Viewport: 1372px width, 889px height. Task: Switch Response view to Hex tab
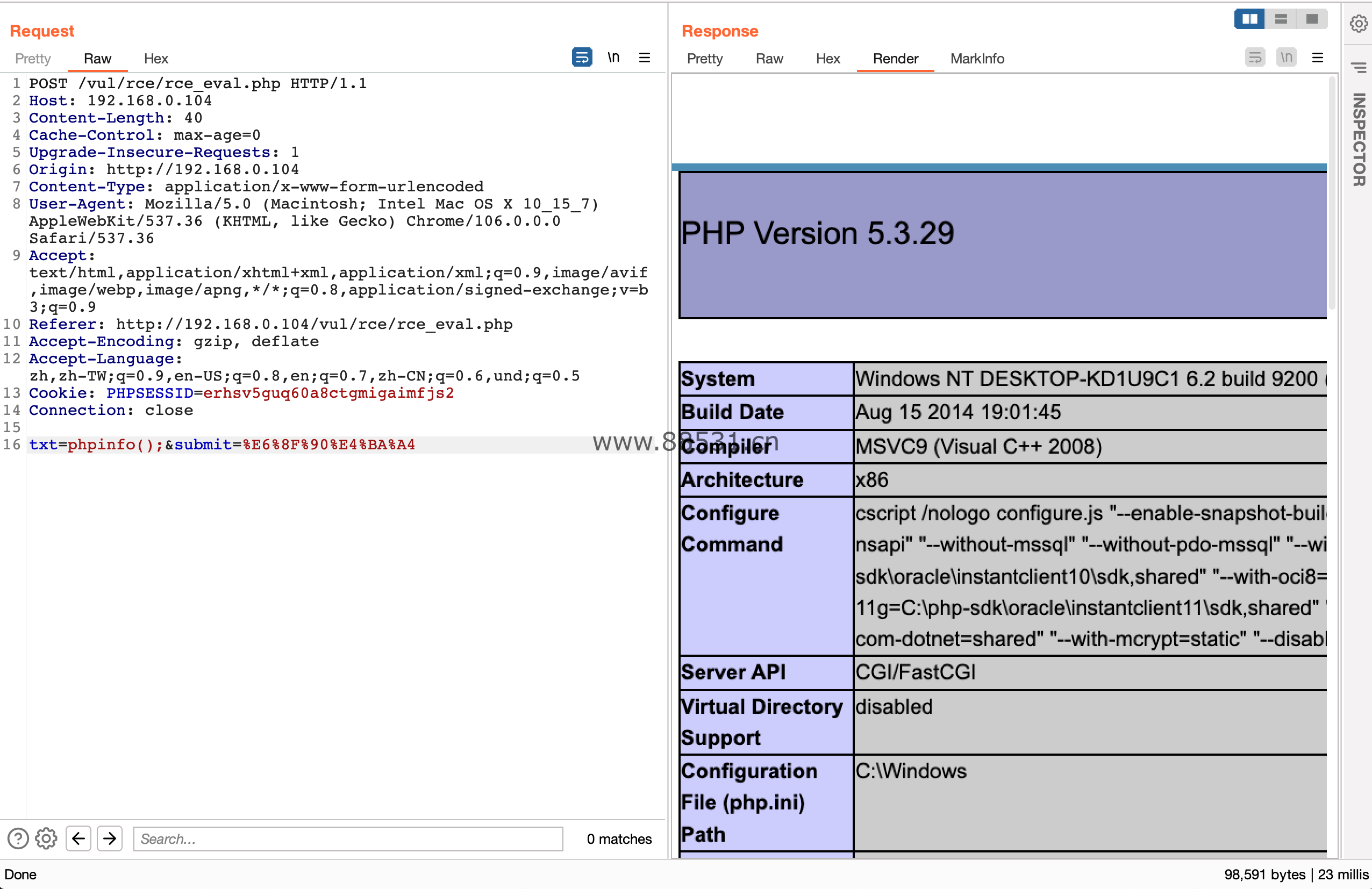(828, 58)
